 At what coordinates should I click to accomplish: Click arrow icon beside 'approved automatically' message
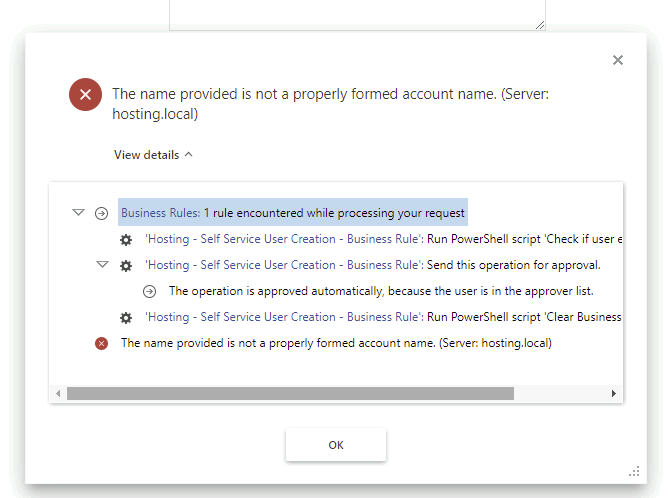pos(149,291)
